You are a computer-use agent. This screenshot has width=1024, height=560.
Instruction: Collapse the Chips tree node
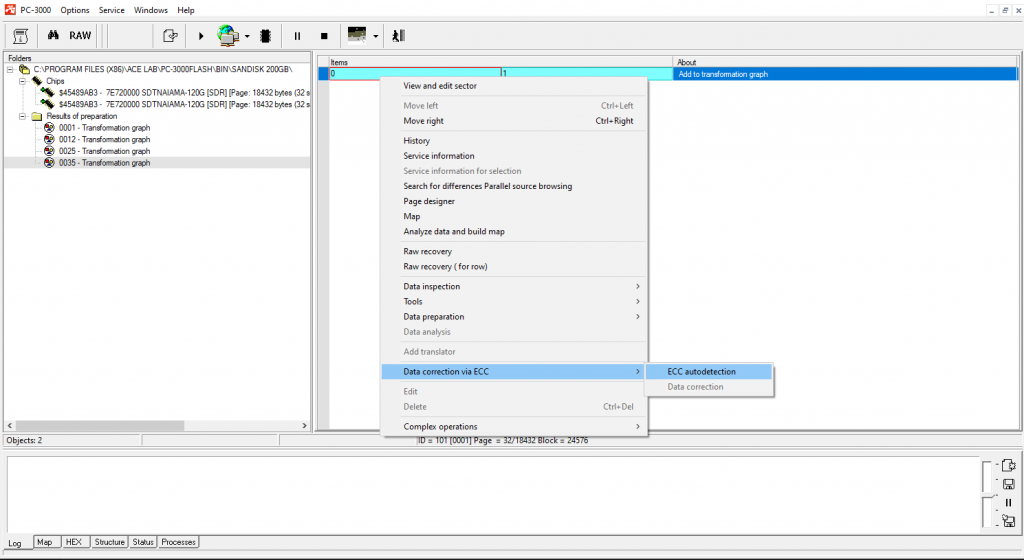tap(22, 81)
